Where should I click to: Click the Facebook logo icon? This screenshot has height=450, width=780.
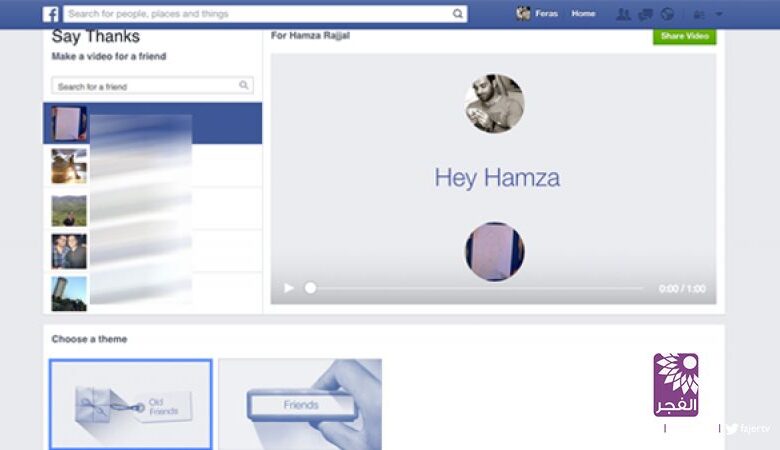[x=50, y=14]
